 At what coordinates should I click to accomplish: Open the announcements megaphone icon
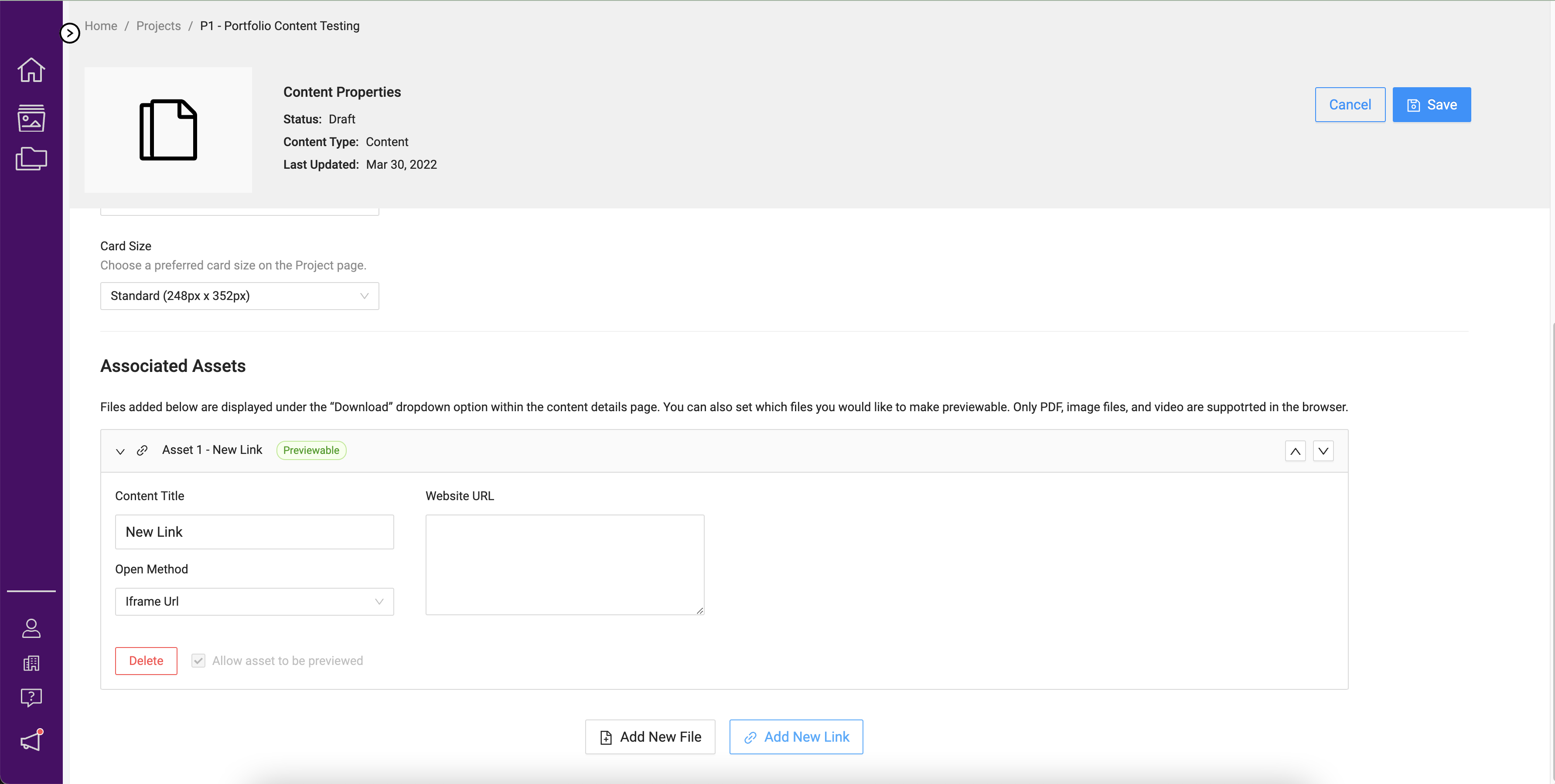[x=31, y=740]
